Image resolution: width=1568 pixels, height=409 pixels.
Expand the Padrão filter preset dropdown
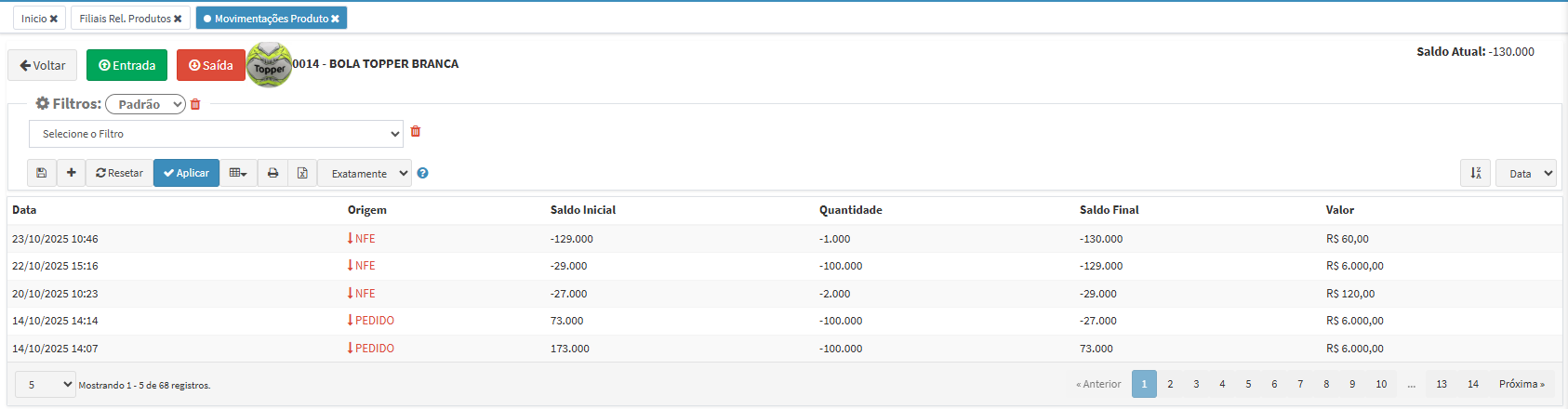click(146, 104)
